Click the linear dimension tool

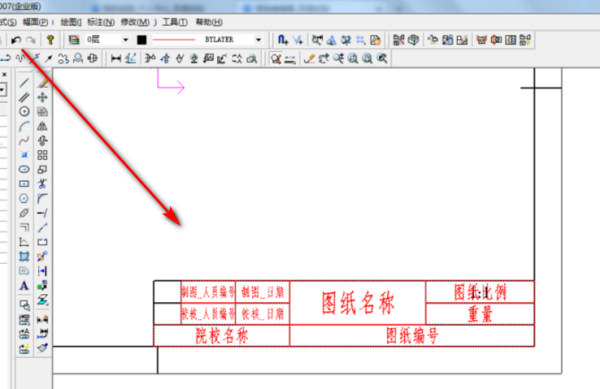pyautogui.click(x=116, y=59)
